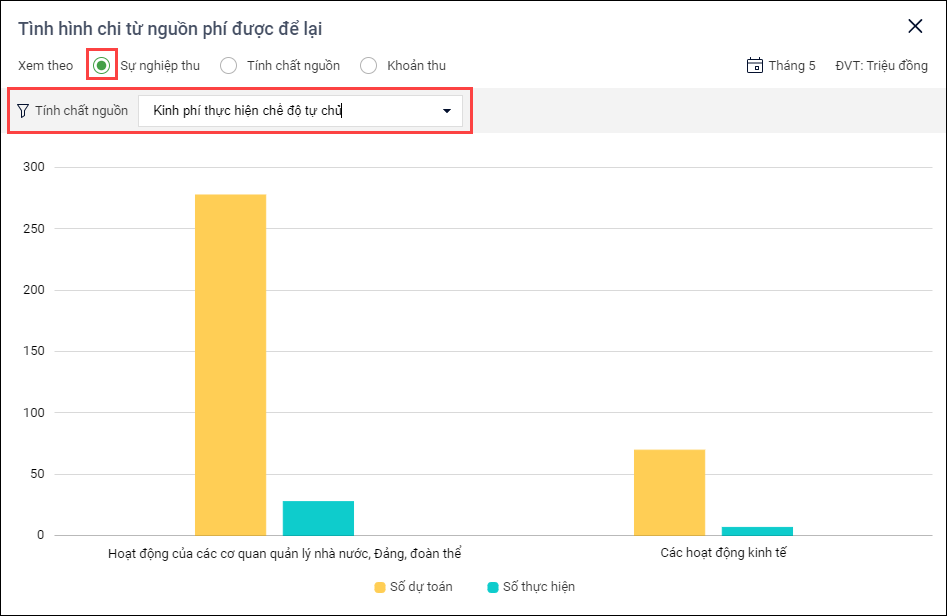The height and width of the screenshot is (616, 947).
Task: Select the Sự nghiệp thu radio button
Action: point(101,66)
